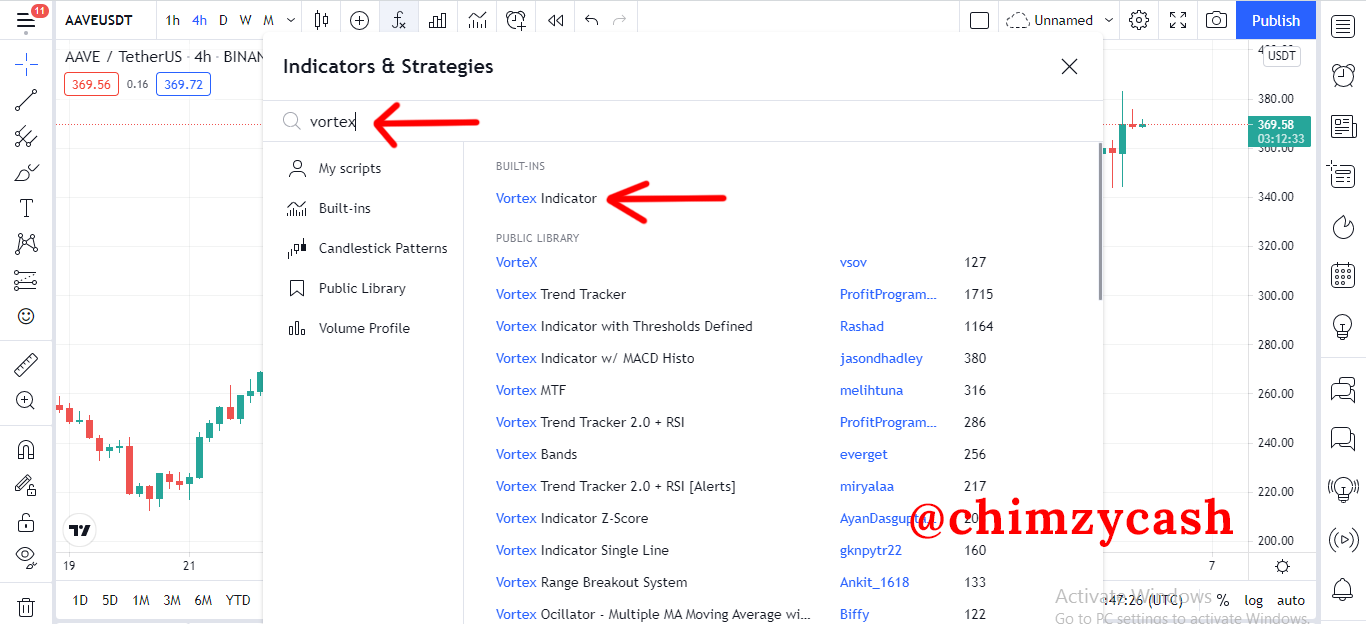Toggle auto scale

pos(1291,600)
